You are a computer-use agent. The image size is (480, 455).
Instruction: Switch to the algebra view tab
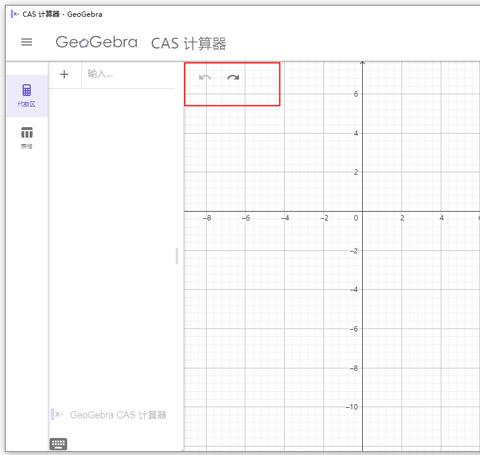(27, 96)
